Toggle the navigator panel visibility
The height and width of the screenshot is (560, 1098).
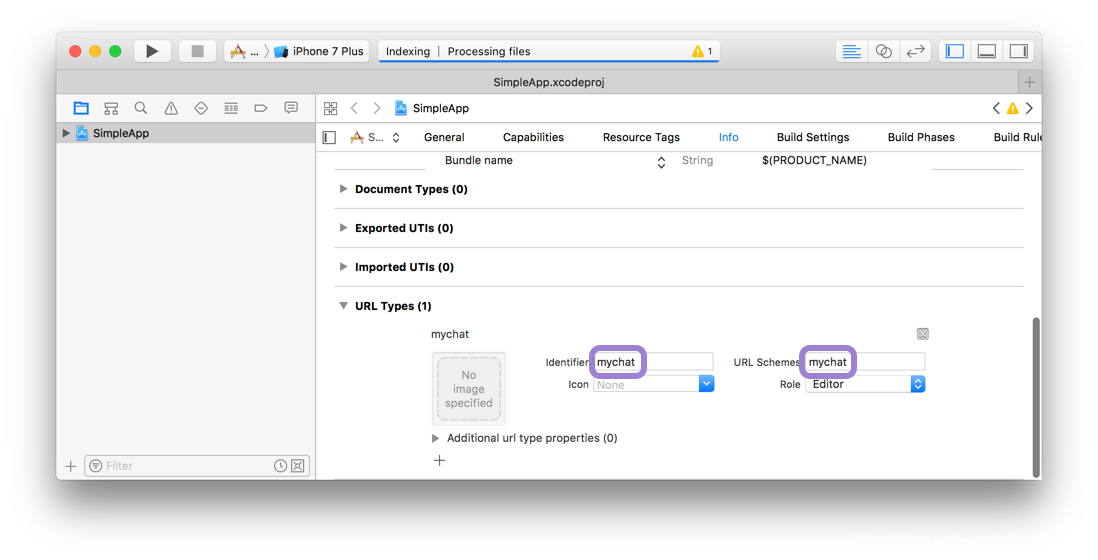tap(954, 51)
